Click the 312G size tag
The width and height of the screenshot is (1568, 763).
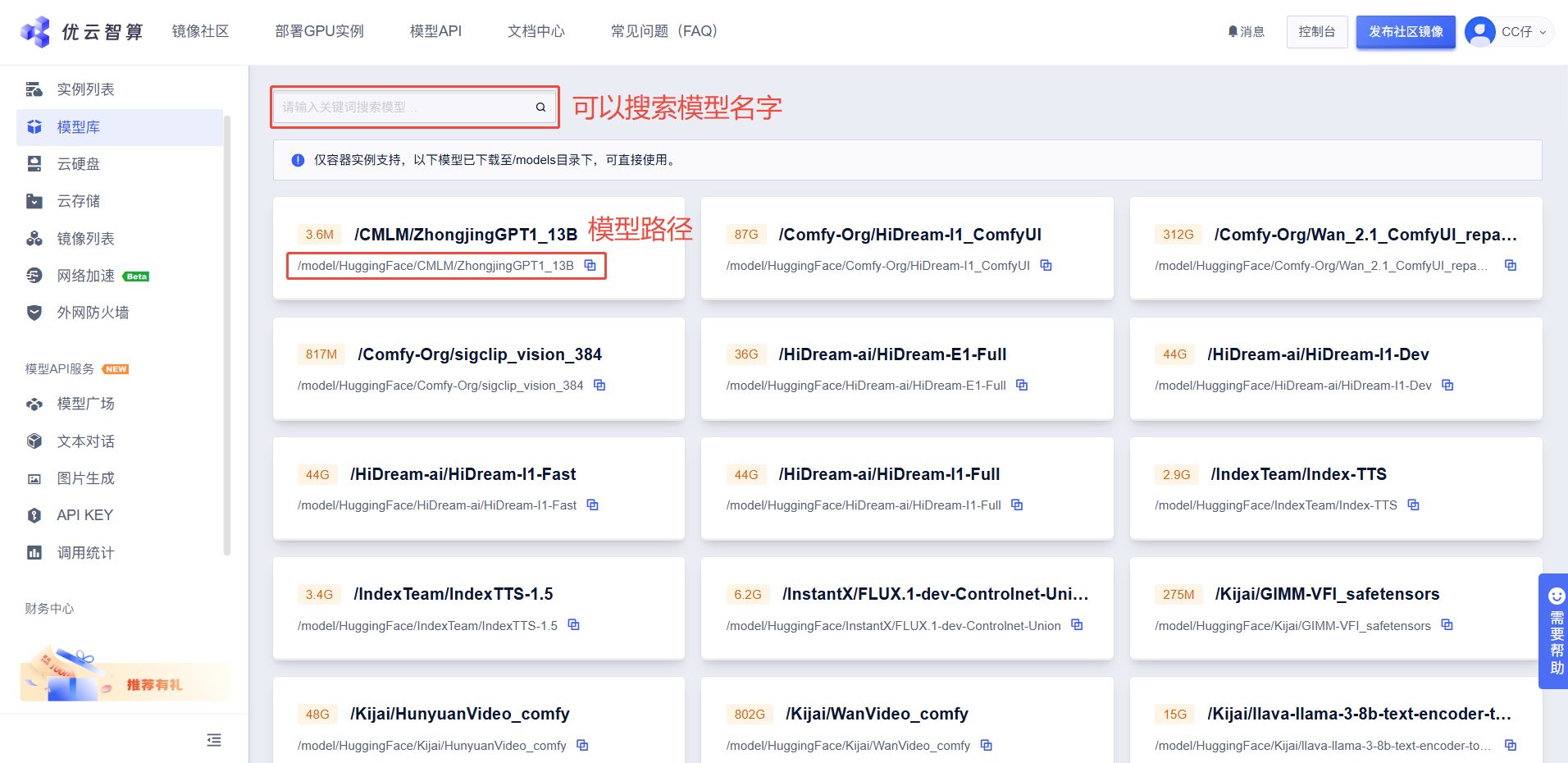[x=1178, y=235]
